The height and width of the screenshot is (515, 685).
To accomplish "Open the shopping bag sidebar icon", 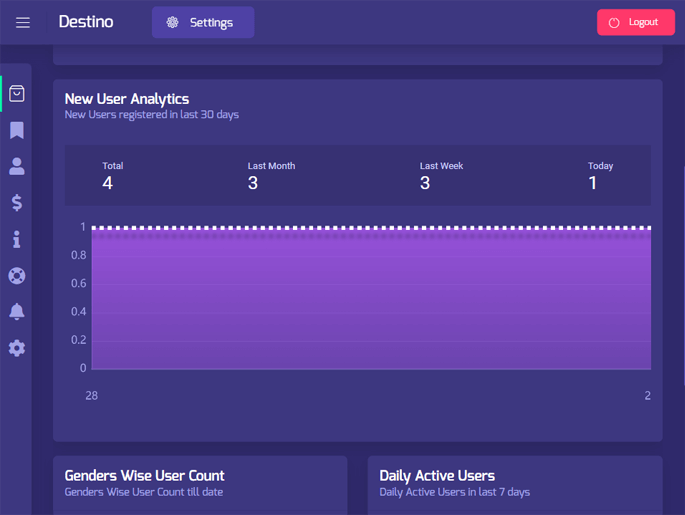I will click(17, 94).
